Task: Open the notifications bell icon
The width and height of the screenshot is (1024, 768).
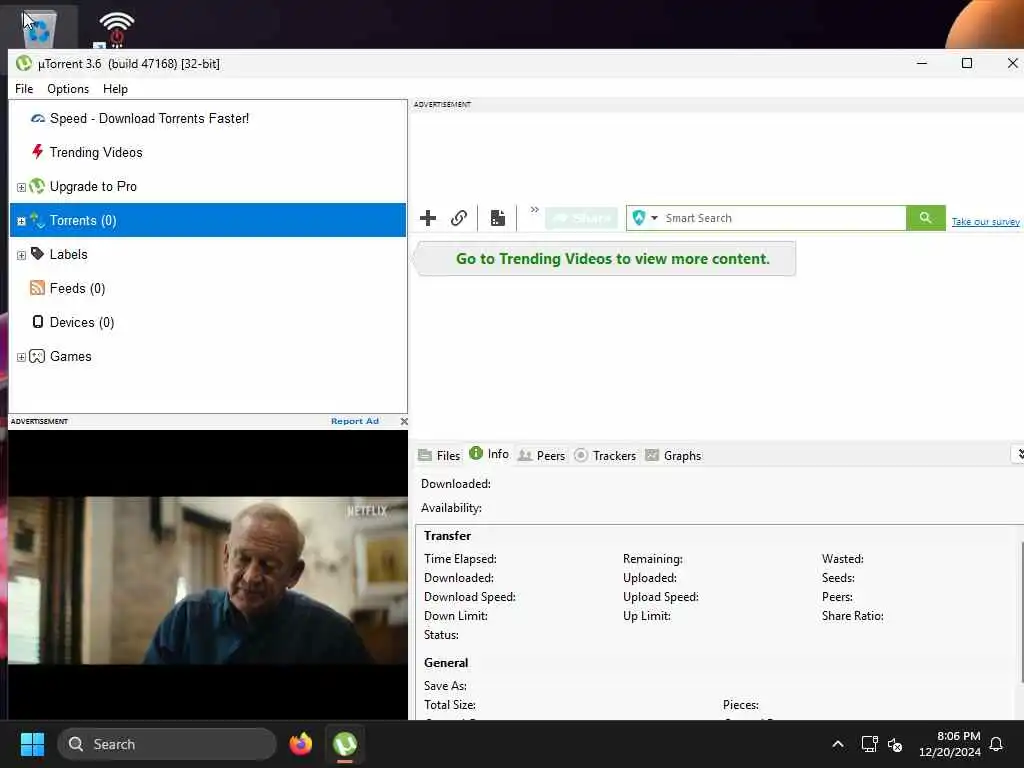Action: pos(996,744)
